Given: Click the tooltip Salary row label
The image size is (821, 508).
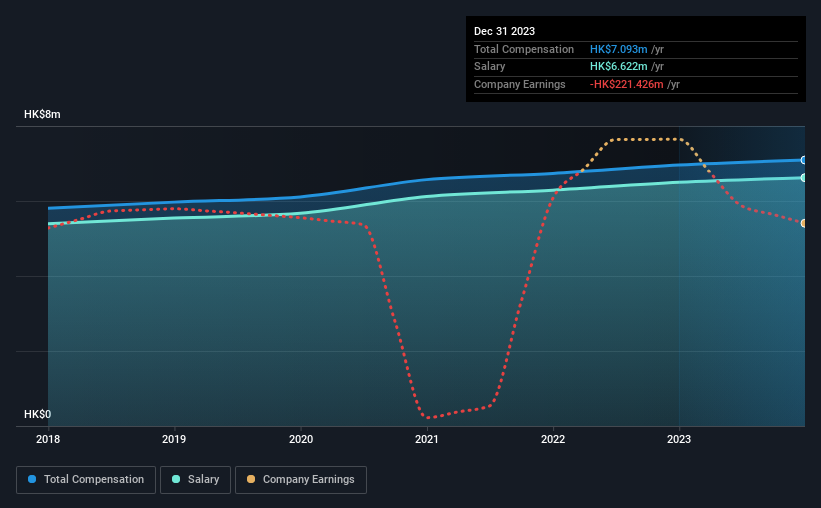Looking at the screenshot, I should [x=490, y=67].
